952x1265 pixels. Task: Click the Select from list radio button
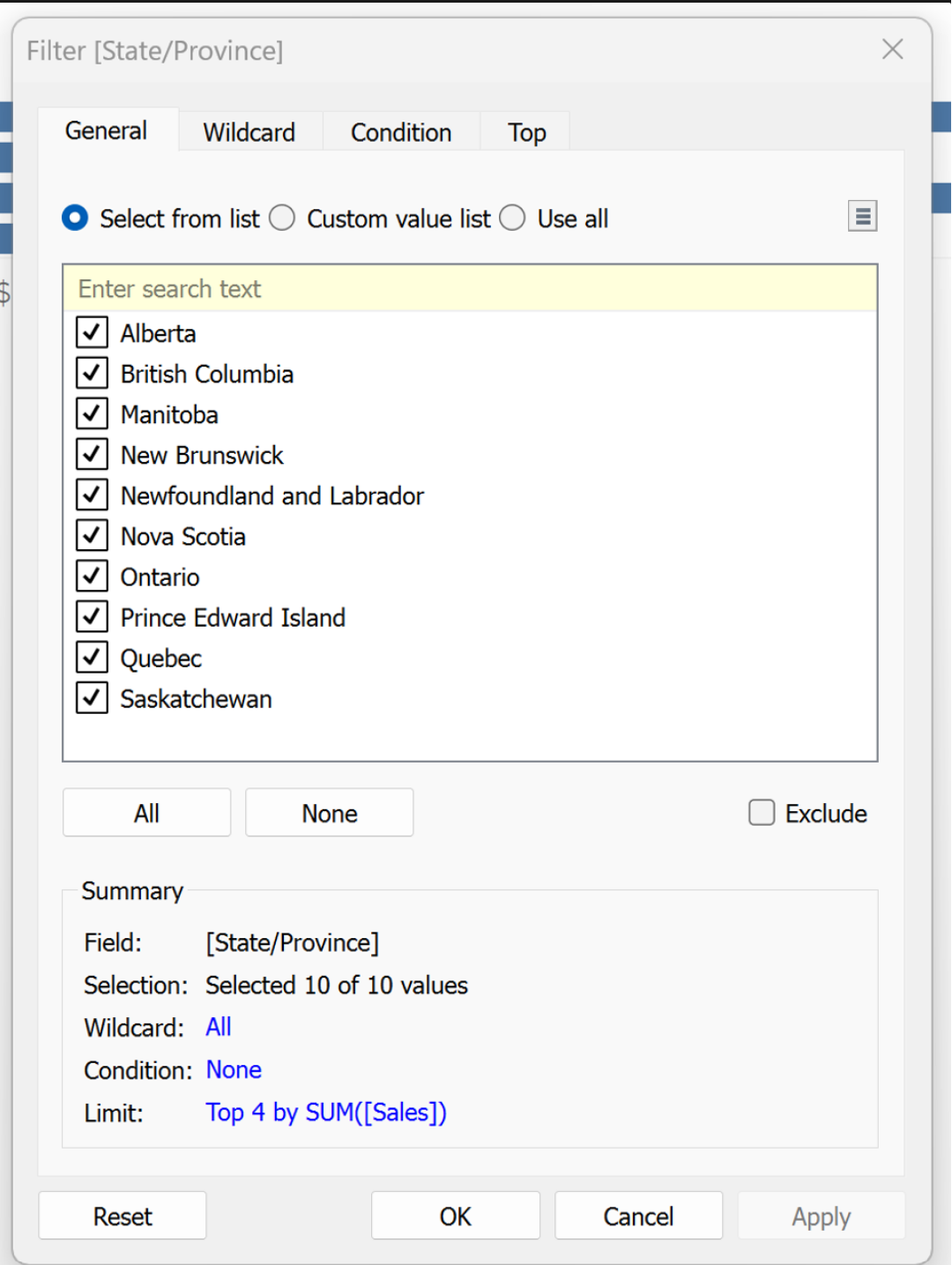pyautogui.click(x=76, y=218)
